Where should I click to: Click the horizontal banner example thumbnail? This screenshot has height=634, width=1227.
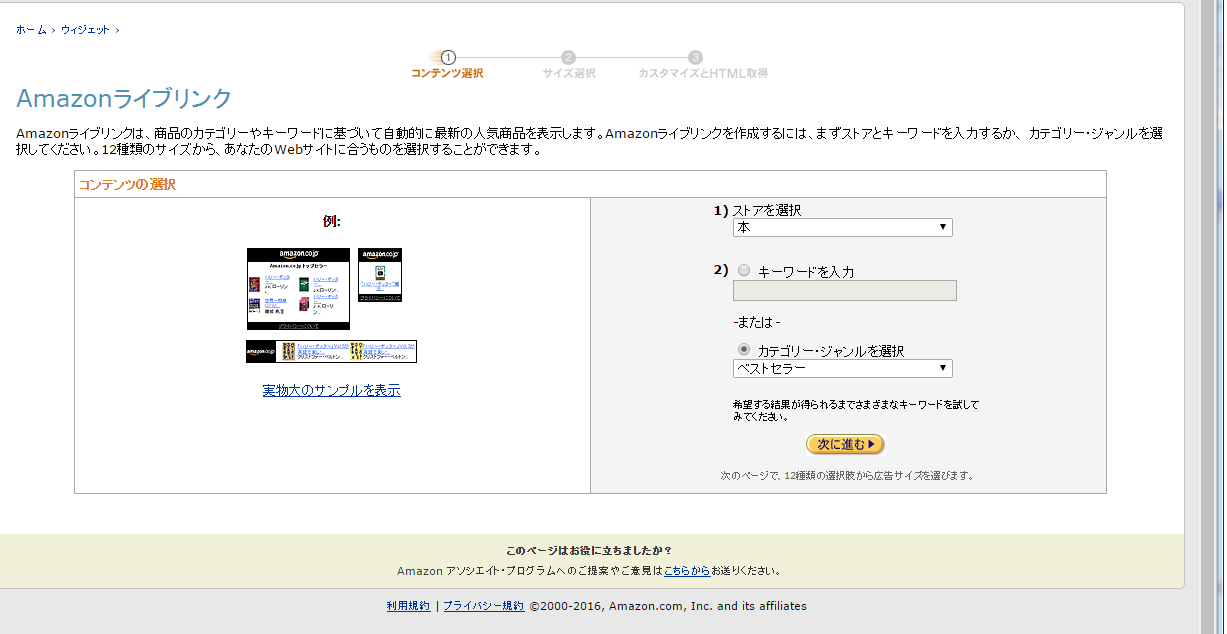click(331, 351)
